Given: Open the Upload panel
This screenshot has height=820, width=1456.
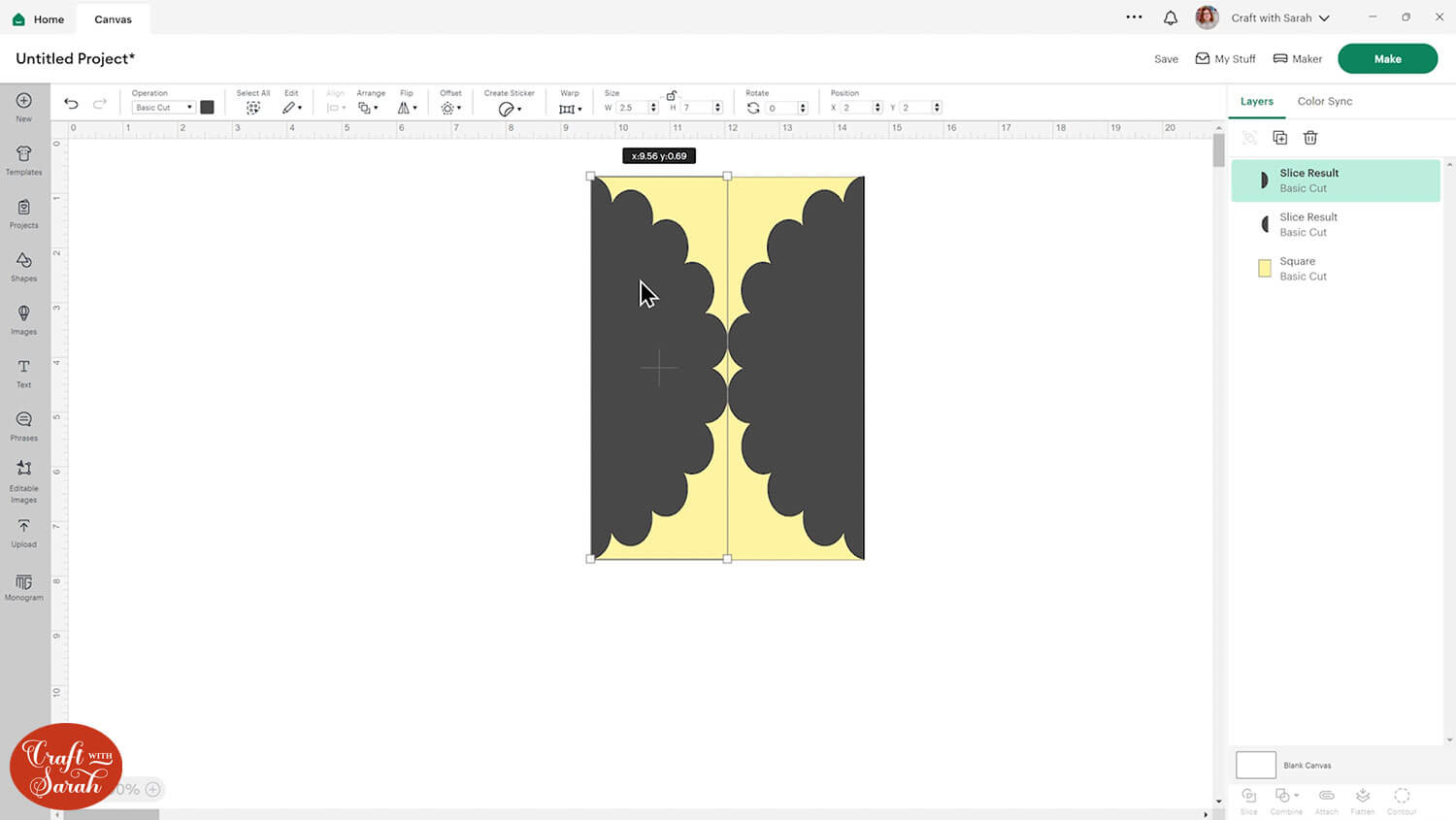Looking at the screenshot, I should (x=24, y=532).
